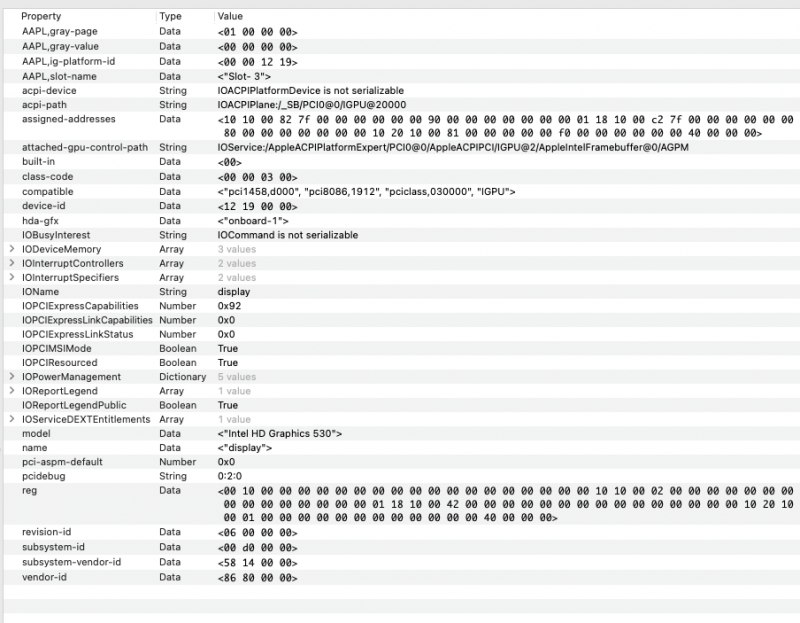Image resolution: width=800 pixels, height=623 pixels.
Task: Sort by the Property column header
Action: [40, 18]
